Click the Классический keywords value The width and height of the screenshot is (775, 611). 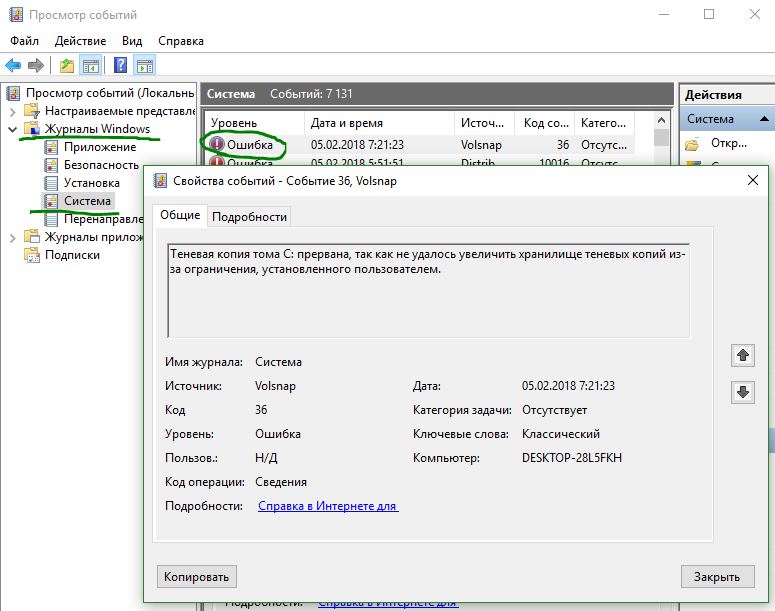tap(561, 434)
